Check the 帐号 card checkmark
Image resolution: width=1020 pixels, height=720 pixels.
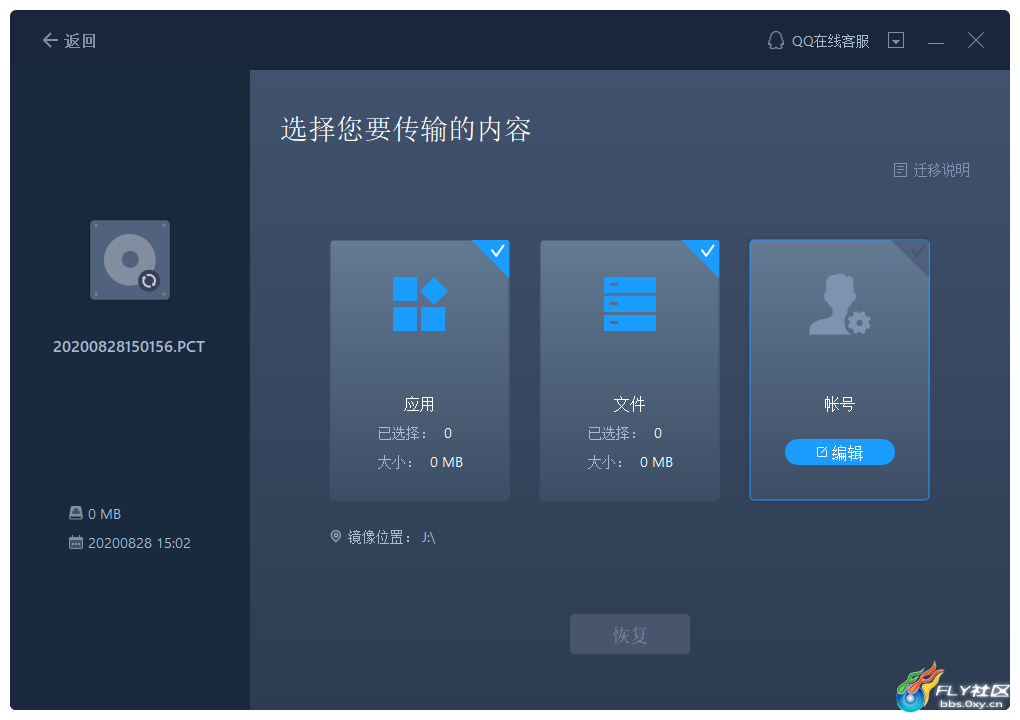917,251
